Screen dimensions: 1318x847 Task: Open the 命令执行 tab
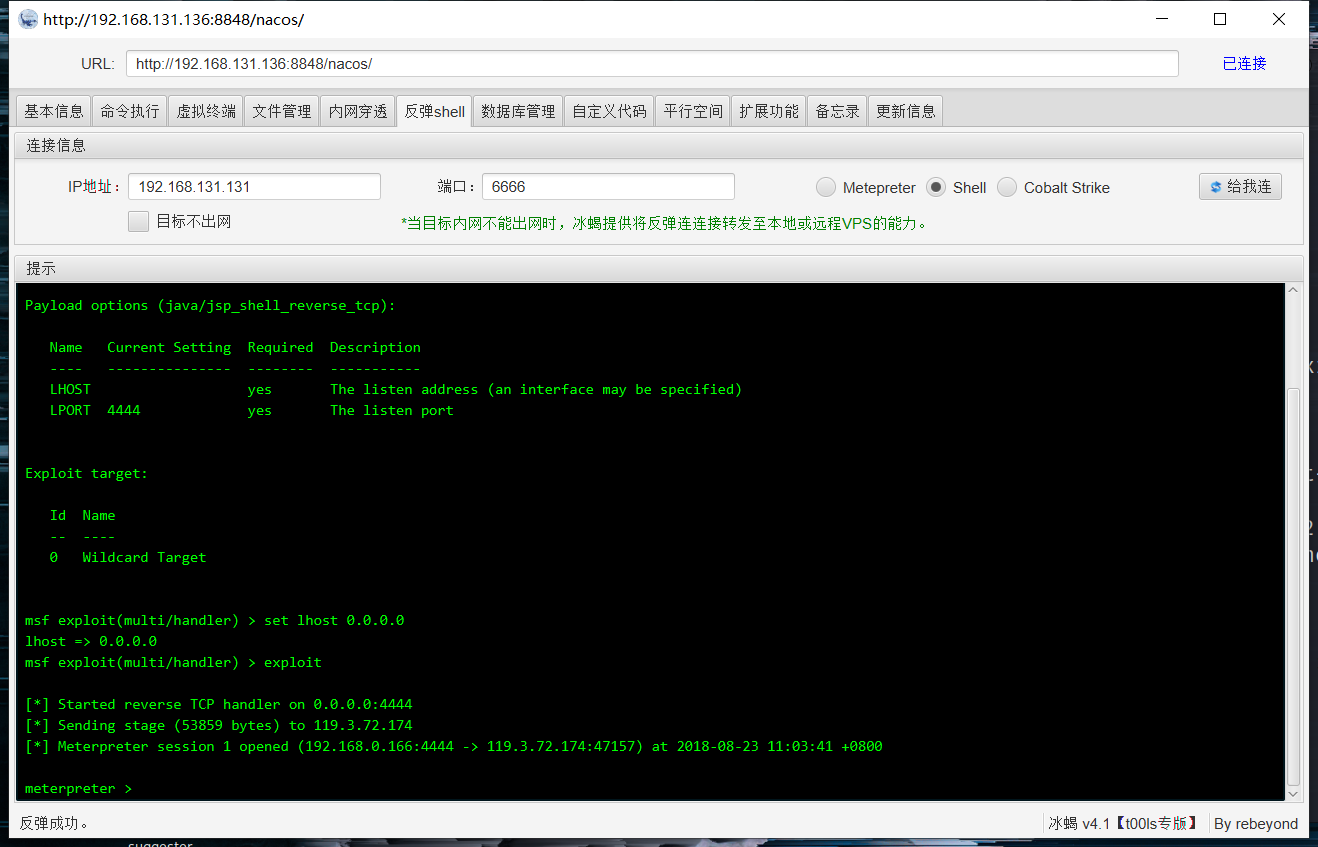point(130,111)
